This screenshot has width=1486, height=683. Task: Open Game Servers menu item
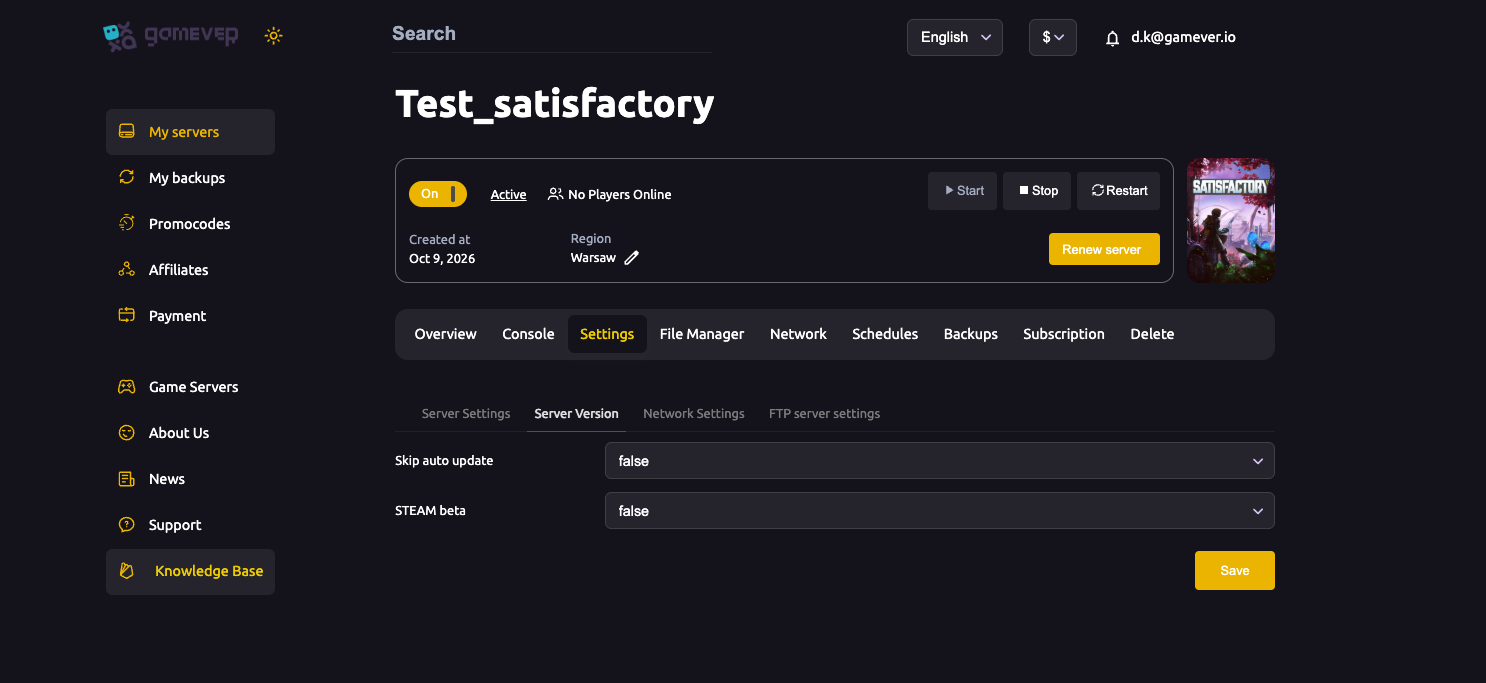190,387
